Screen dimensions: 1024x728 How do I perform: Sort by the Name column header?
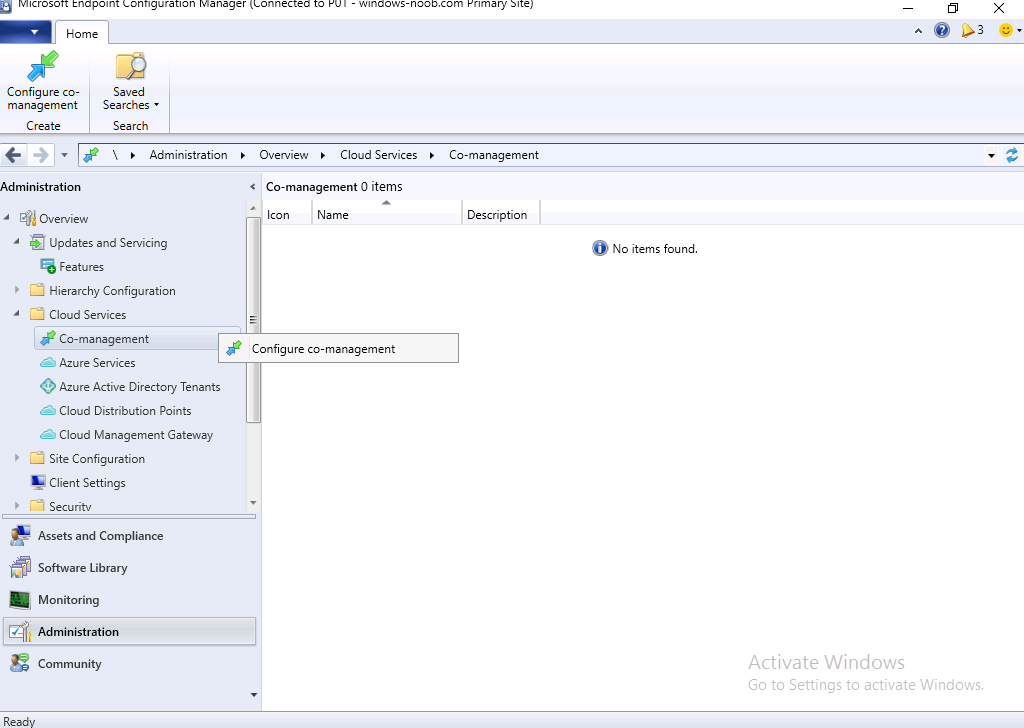387,214
